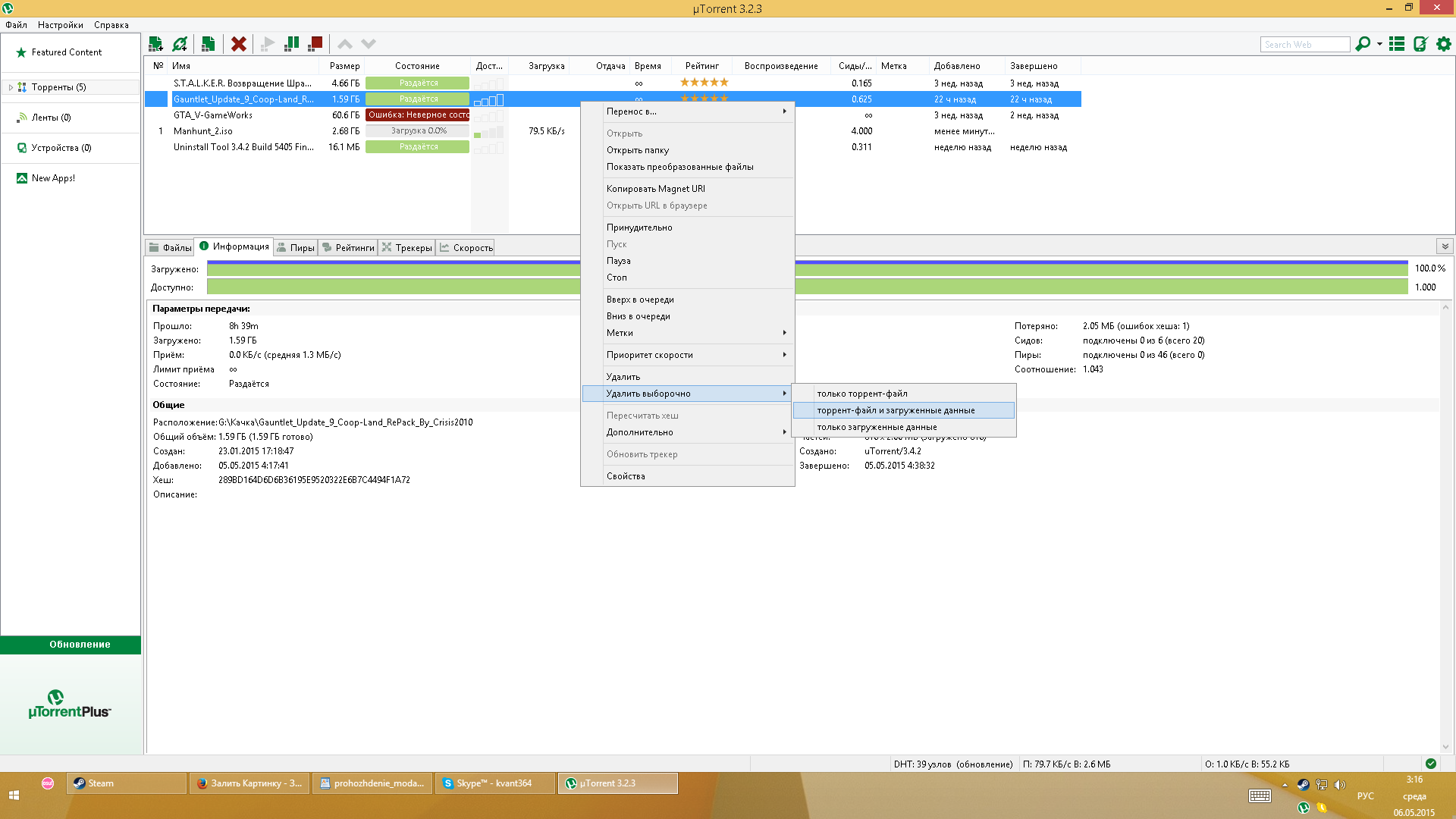Open Skype window from taskbar
Image resolution: width=1456 pixels, height=819 pixels.
[x=497, y=783]
